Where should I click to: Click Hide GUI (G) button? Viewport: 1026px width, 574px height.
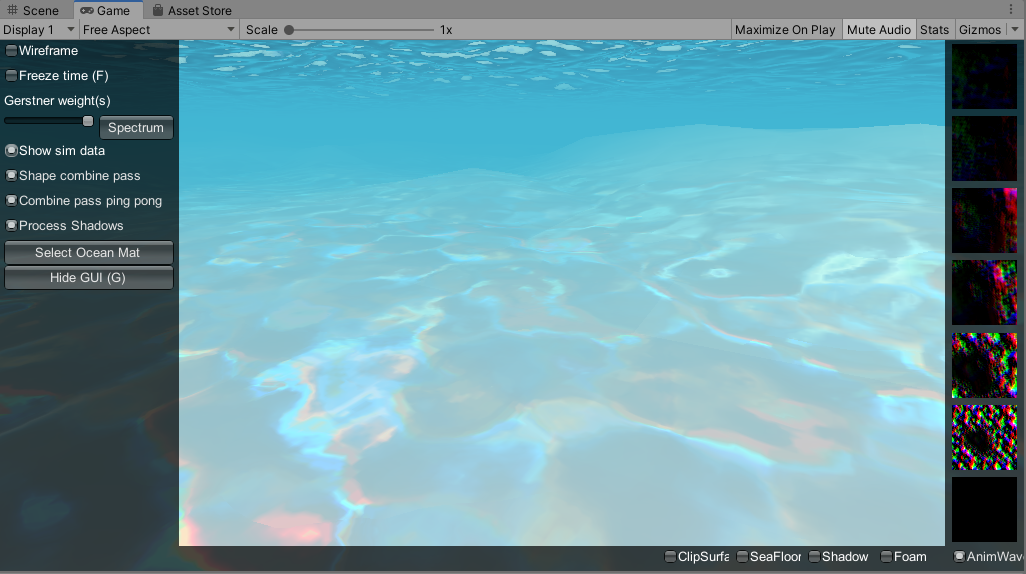pos(88,278)
